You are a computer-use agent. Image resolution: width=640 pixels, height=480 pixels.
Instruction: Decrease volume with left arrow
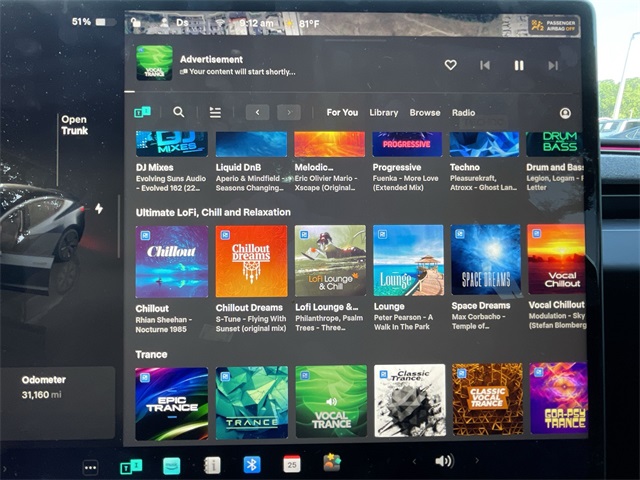[x=414, y=462]
